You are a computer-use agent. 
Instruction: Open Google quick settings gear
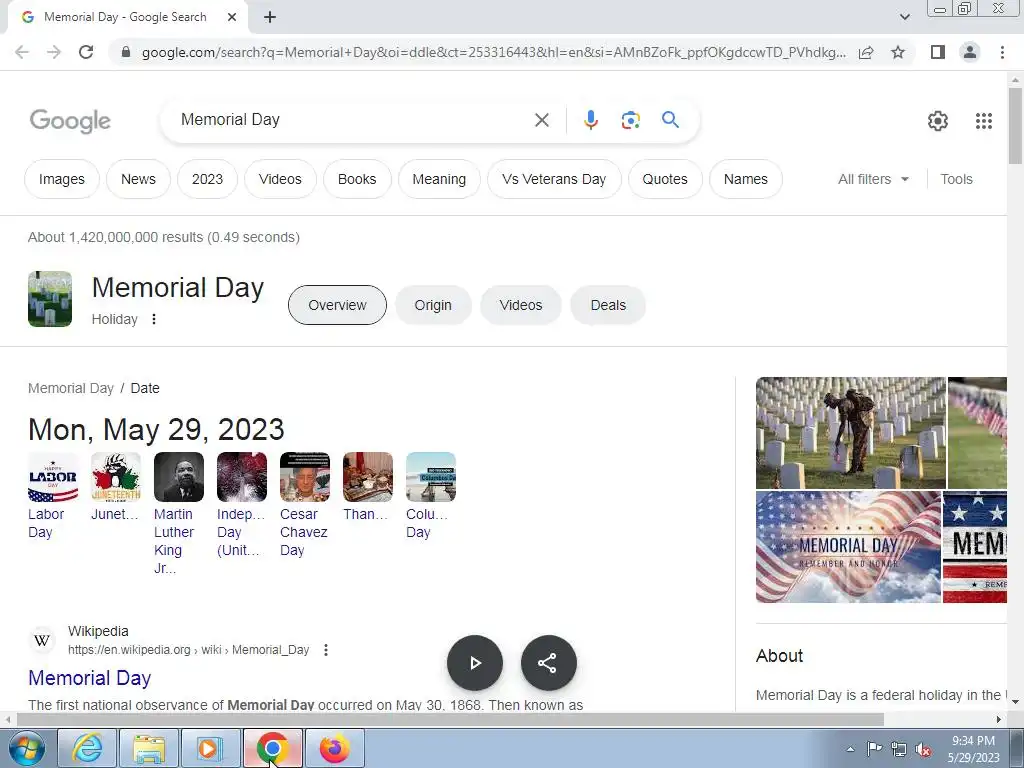938,121
